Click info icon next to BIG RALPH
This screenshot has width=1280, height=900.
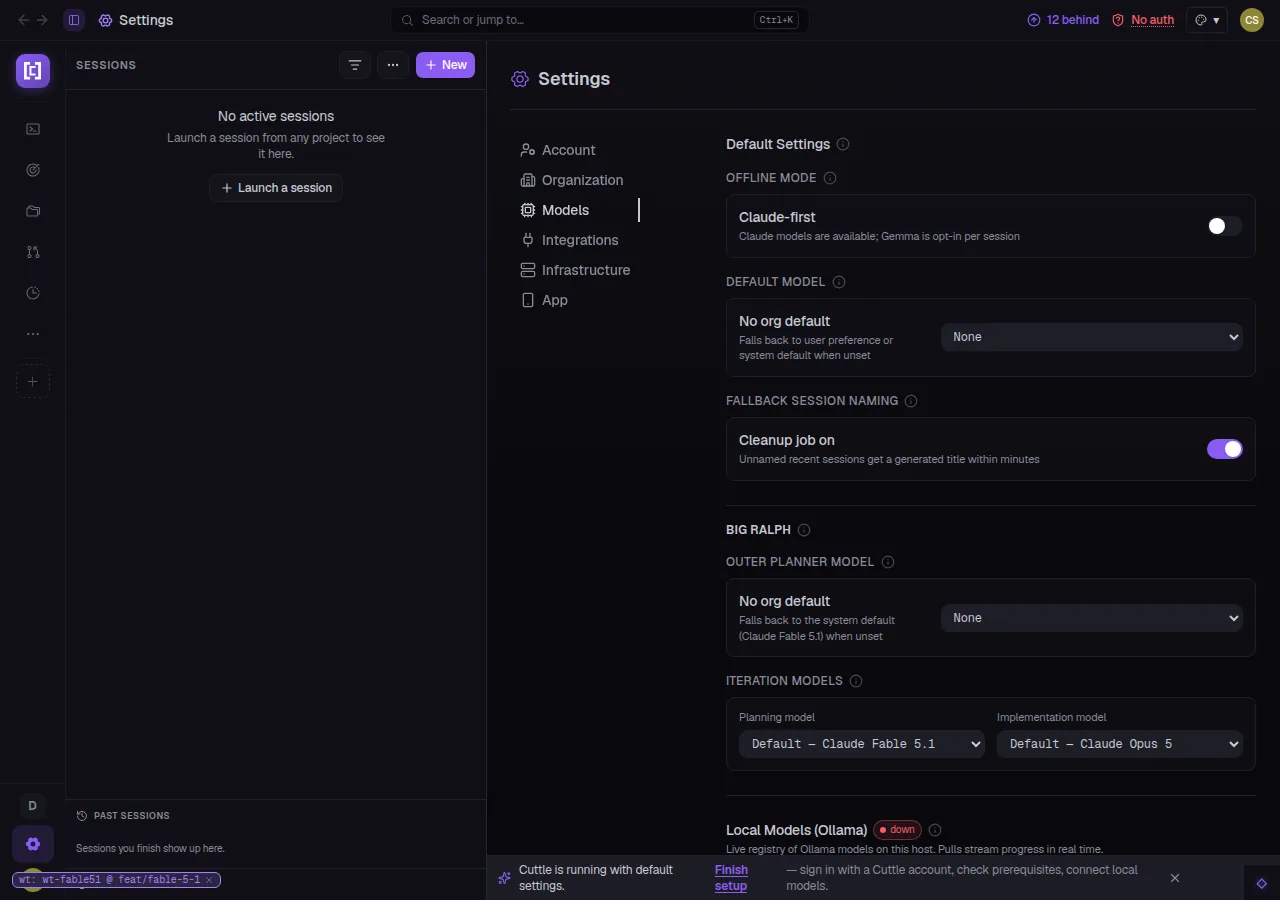point(804,530)
